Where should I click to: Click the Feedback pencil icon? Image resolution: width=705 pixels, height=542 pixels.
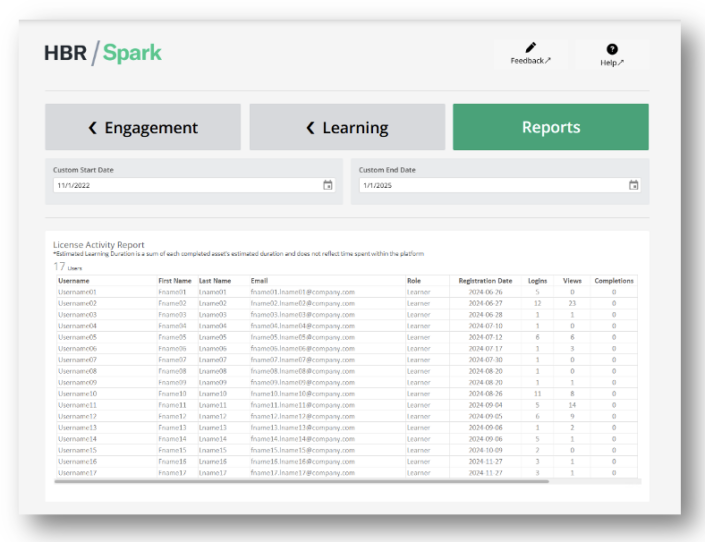[531, 48]
